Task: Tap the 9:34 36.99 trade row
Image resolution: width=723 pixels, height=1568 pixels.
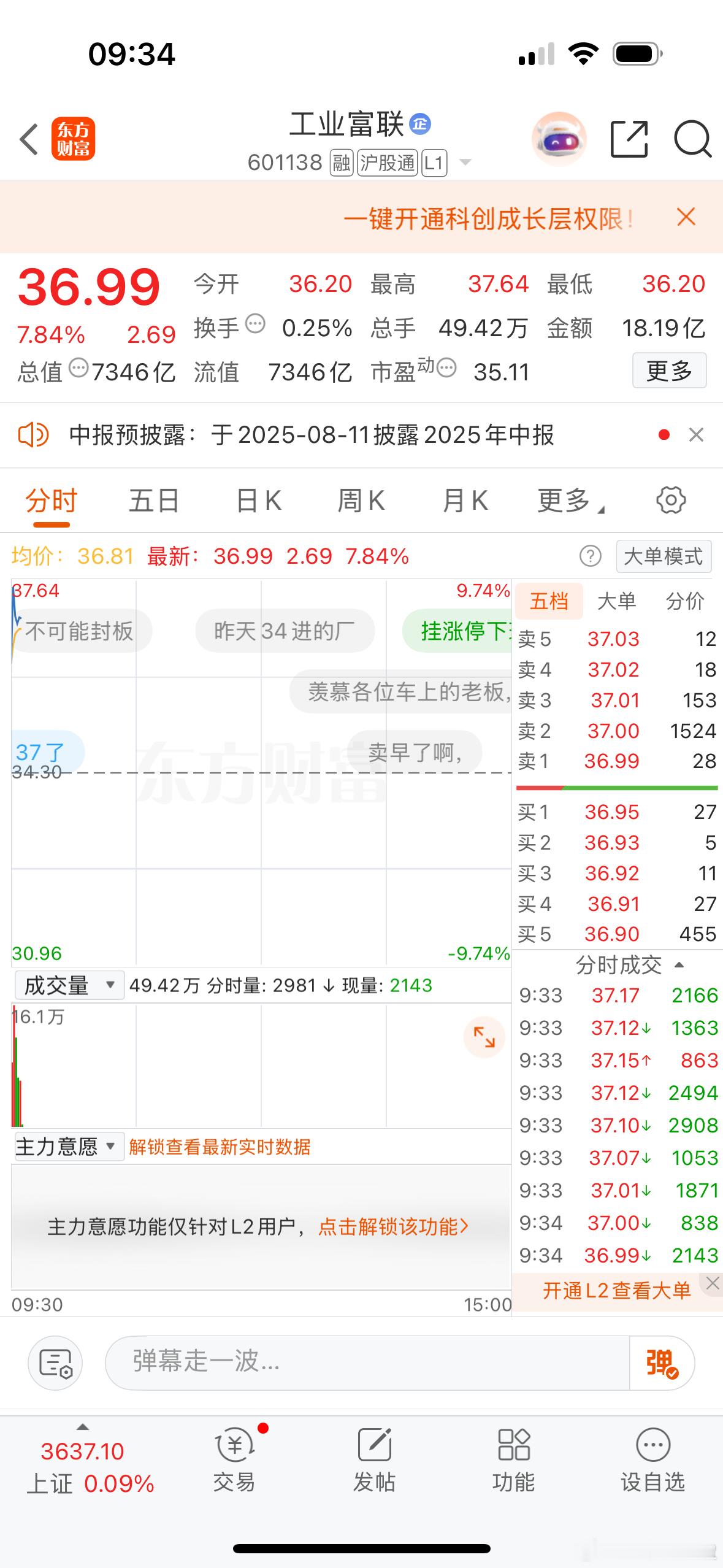Action: click(x=618, y=1255)
